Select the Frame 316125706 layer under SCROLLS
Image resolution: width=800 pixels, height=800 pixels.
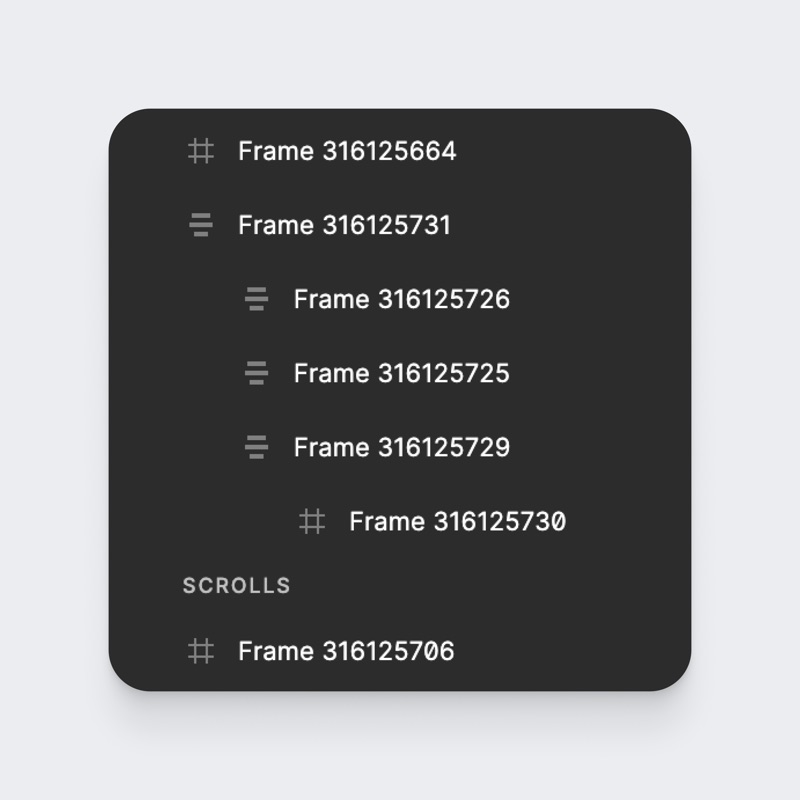click(x=400, y=651)
